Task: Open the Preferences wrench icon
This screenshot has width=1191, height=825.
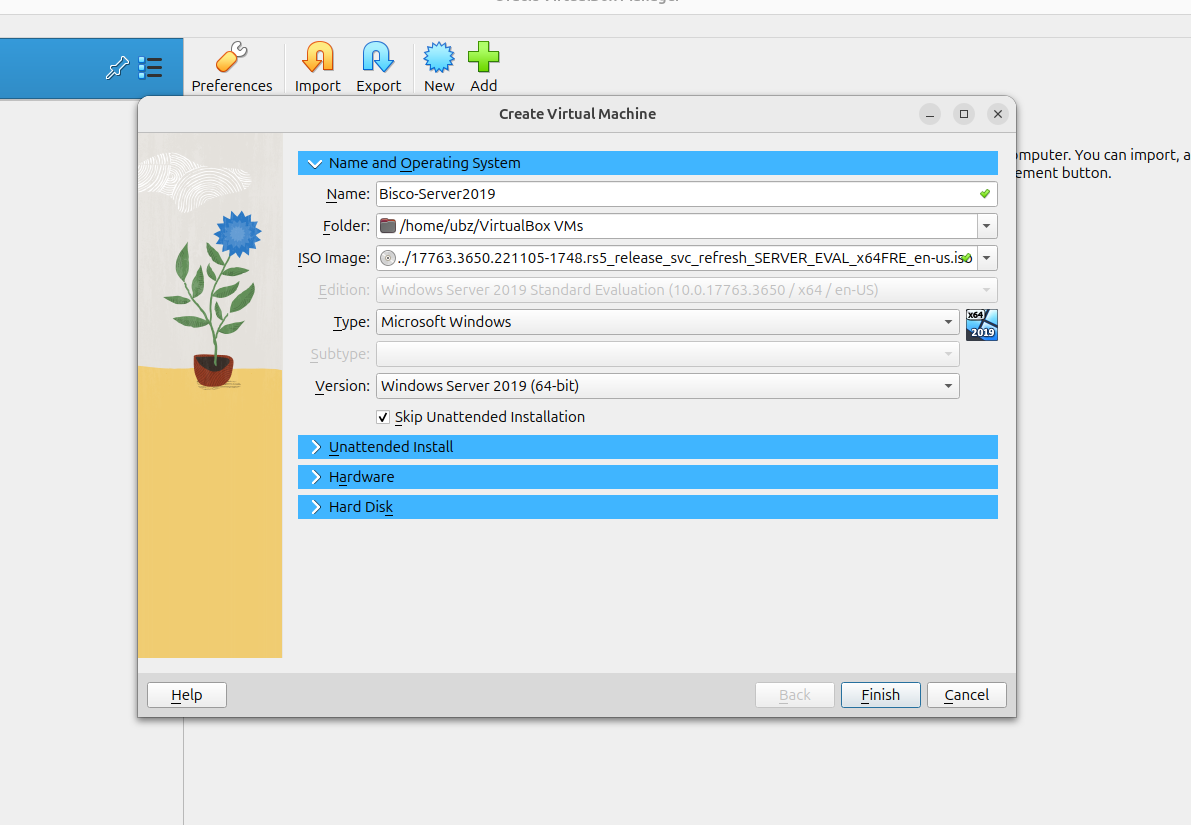Action: (x=231, y=58)
